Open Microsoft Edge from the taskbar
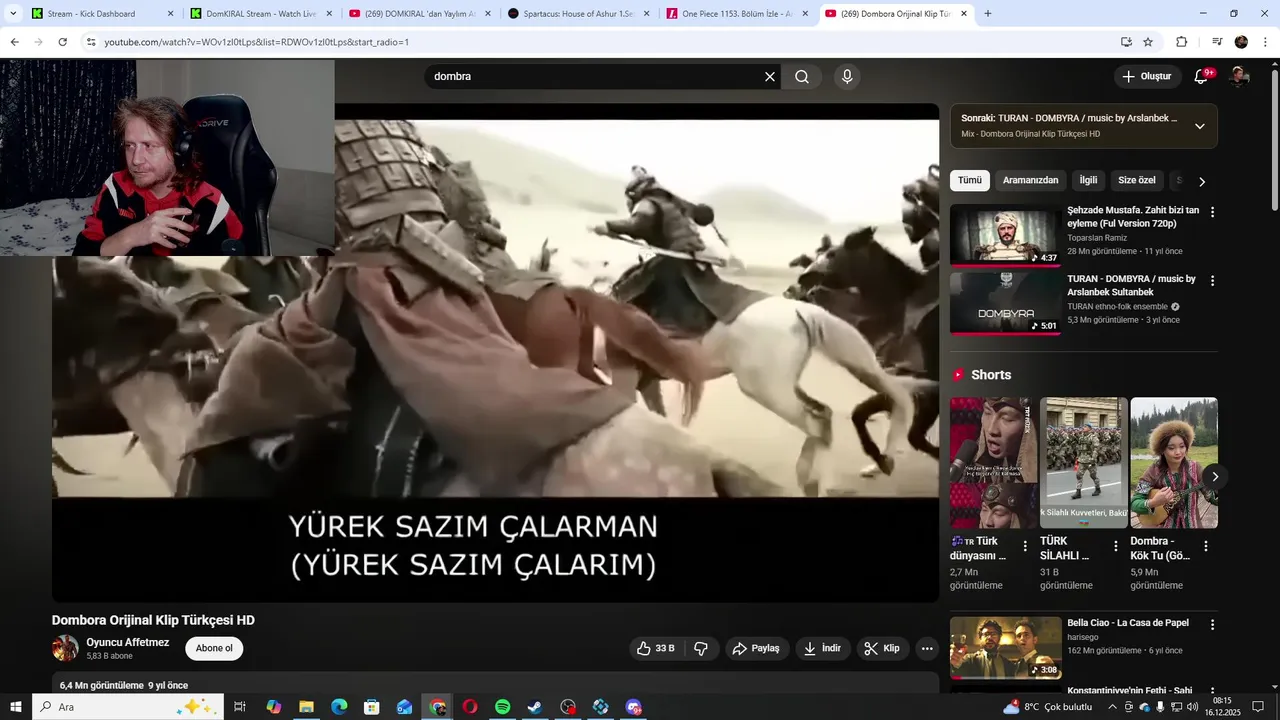 339,707
